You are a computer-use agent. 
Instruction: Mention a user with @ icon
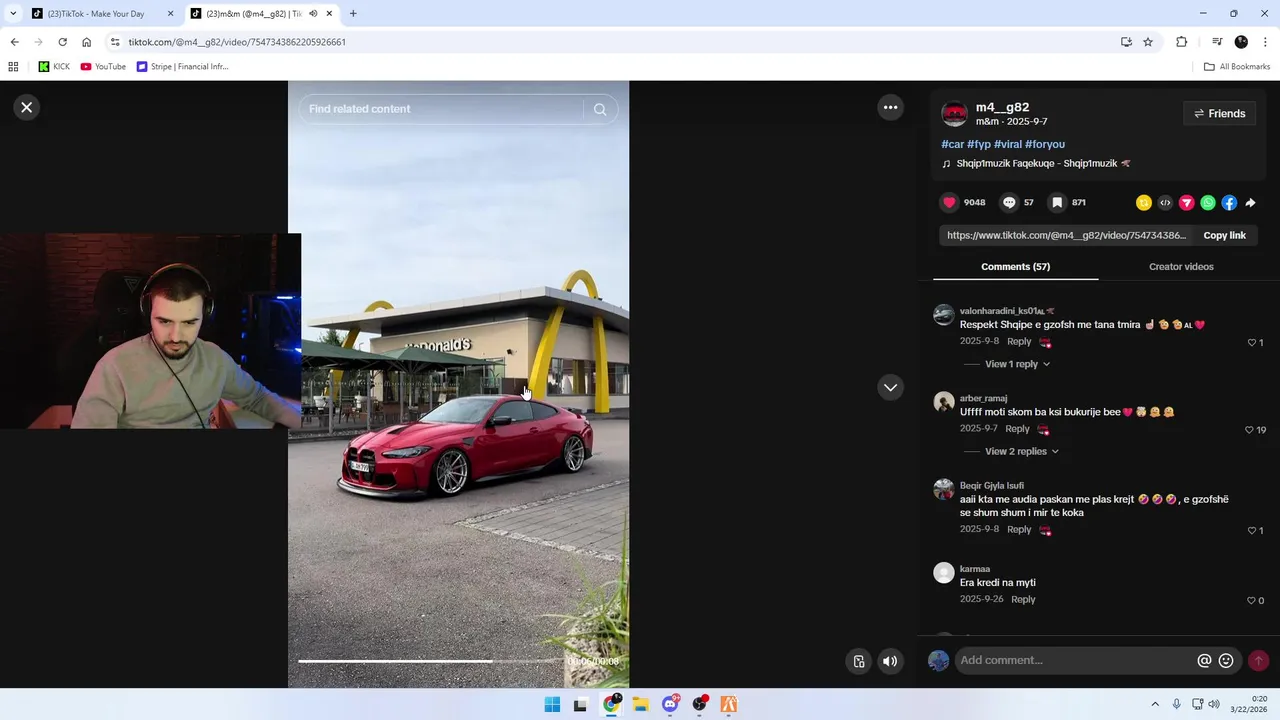tap(1204, 661)
